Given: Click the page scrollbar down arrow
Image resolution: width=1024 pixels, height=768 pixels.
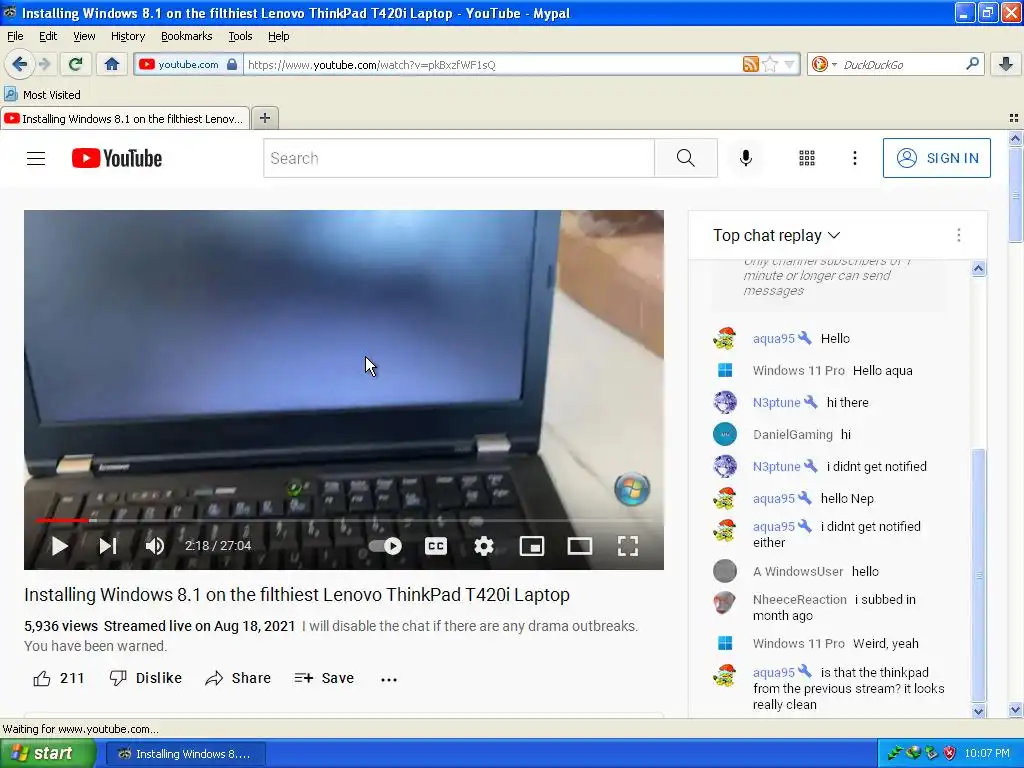Looking at the screenshot, I should coord(1015,710).
